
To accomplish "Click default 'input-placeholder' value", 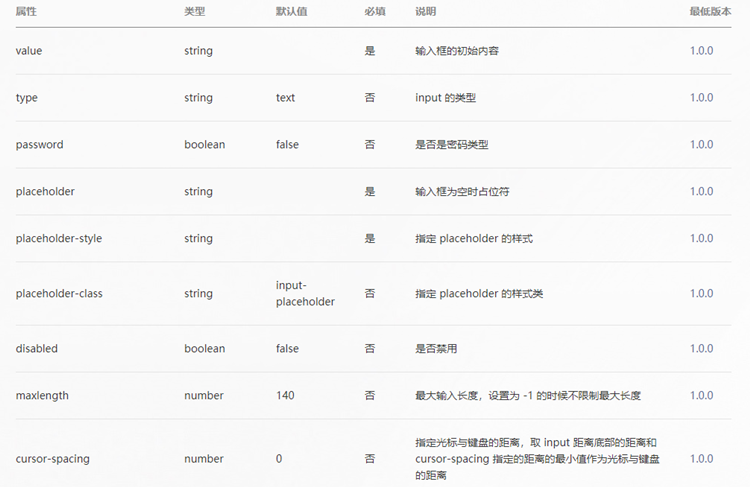I will pos(305,293).
